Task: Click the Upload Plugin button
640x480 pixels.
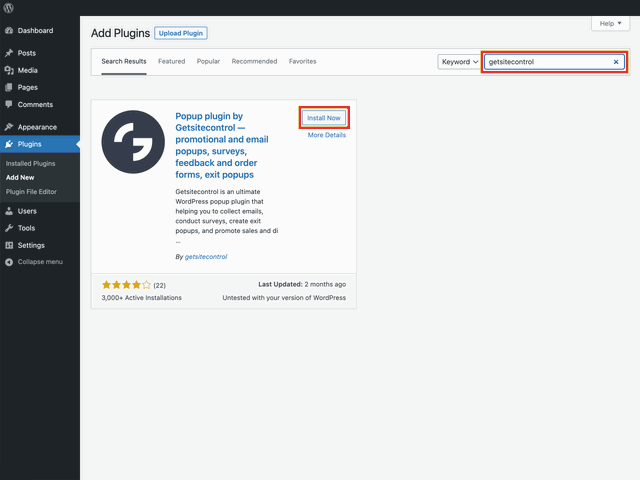Action: tap(181, 33)
